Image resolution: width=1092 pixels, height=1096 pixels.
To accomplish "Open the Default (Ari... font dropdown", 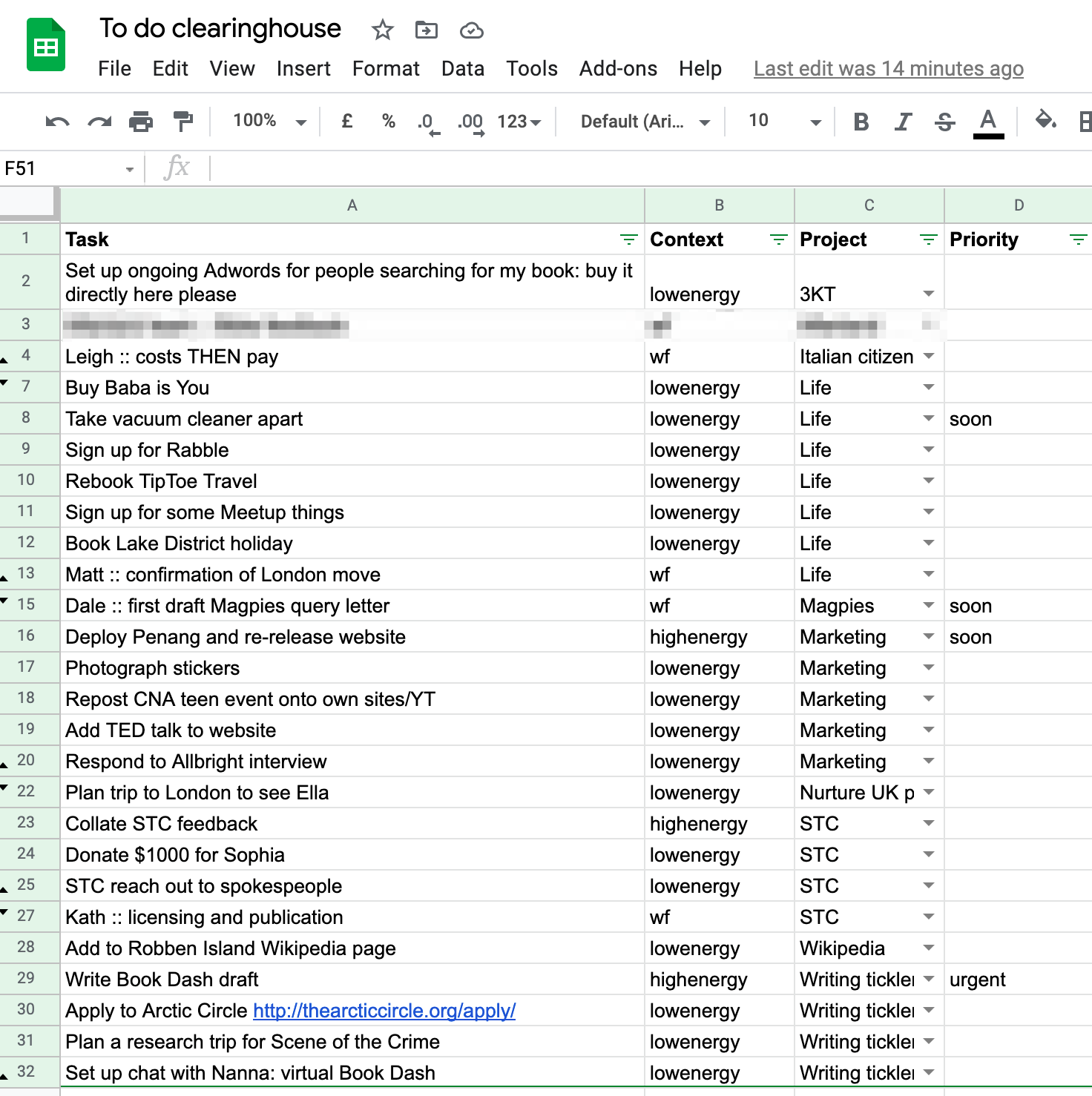I will point(645,122).
